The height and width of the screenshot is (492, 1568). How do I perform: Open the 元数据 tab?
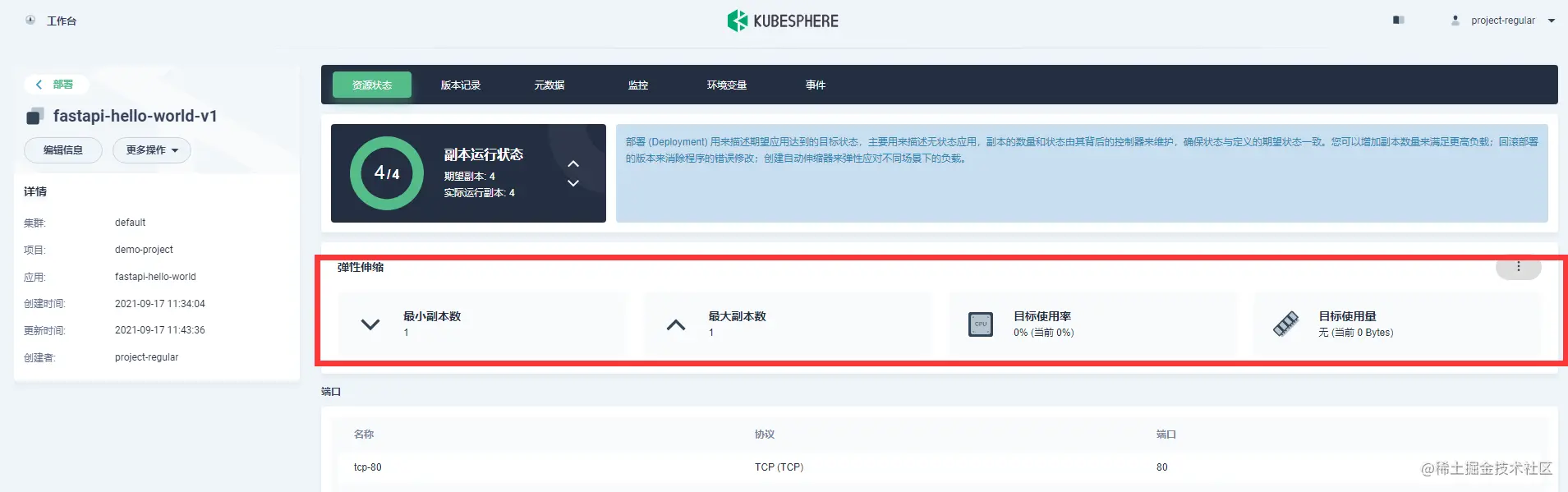tap(549, 85)
